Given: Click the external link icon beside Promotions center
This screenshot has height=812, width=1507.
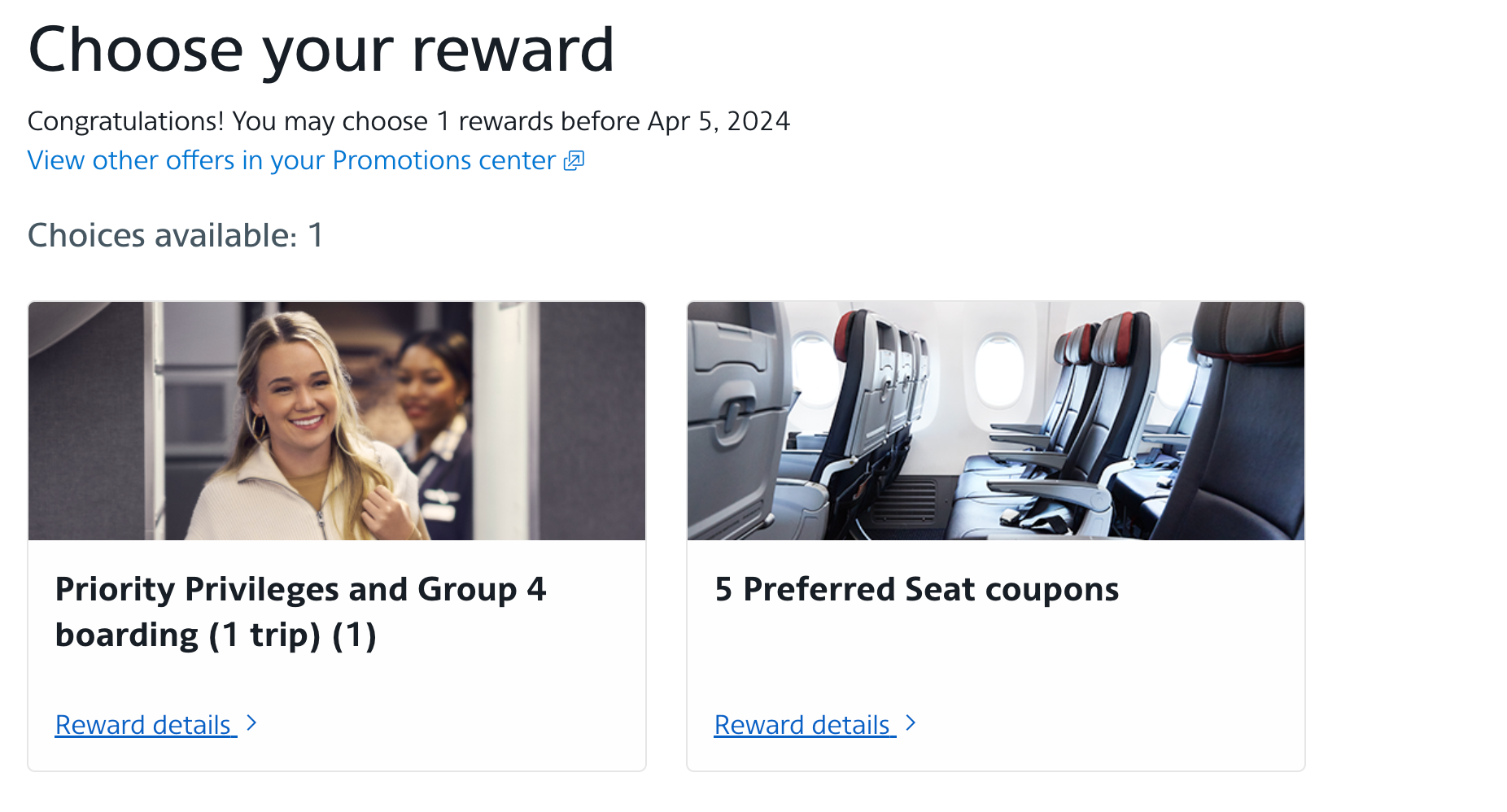Looking at the screenshot, I should [x=575, y=160].
